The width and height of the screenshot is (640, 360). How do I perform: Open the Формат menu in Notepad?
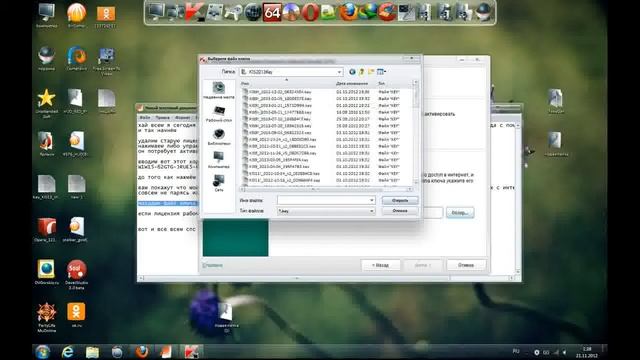182,118
